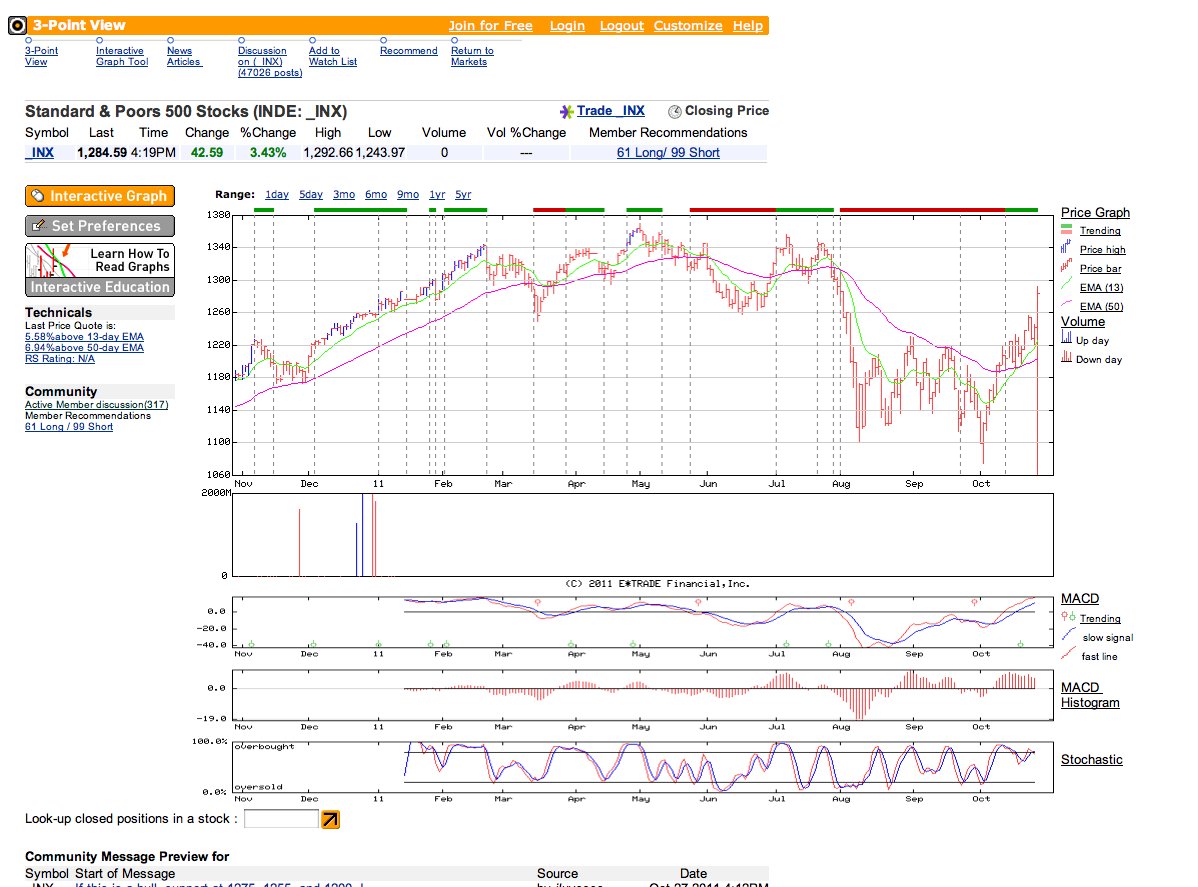Select the 5yr range
The height and width of the screenshot is (887, 1198).
coord(463,195)
